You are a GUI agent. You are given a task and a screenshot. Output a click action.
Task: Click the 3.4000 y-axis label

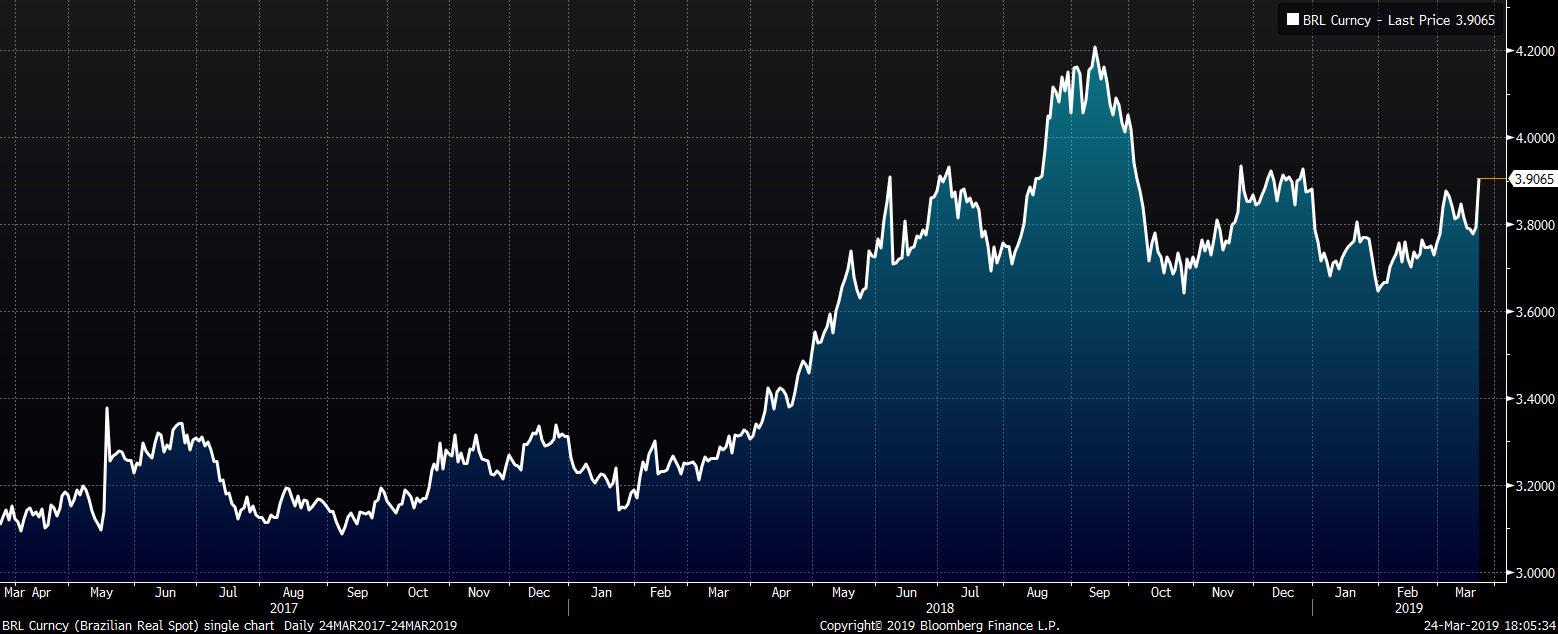[x=1534, y=399]
